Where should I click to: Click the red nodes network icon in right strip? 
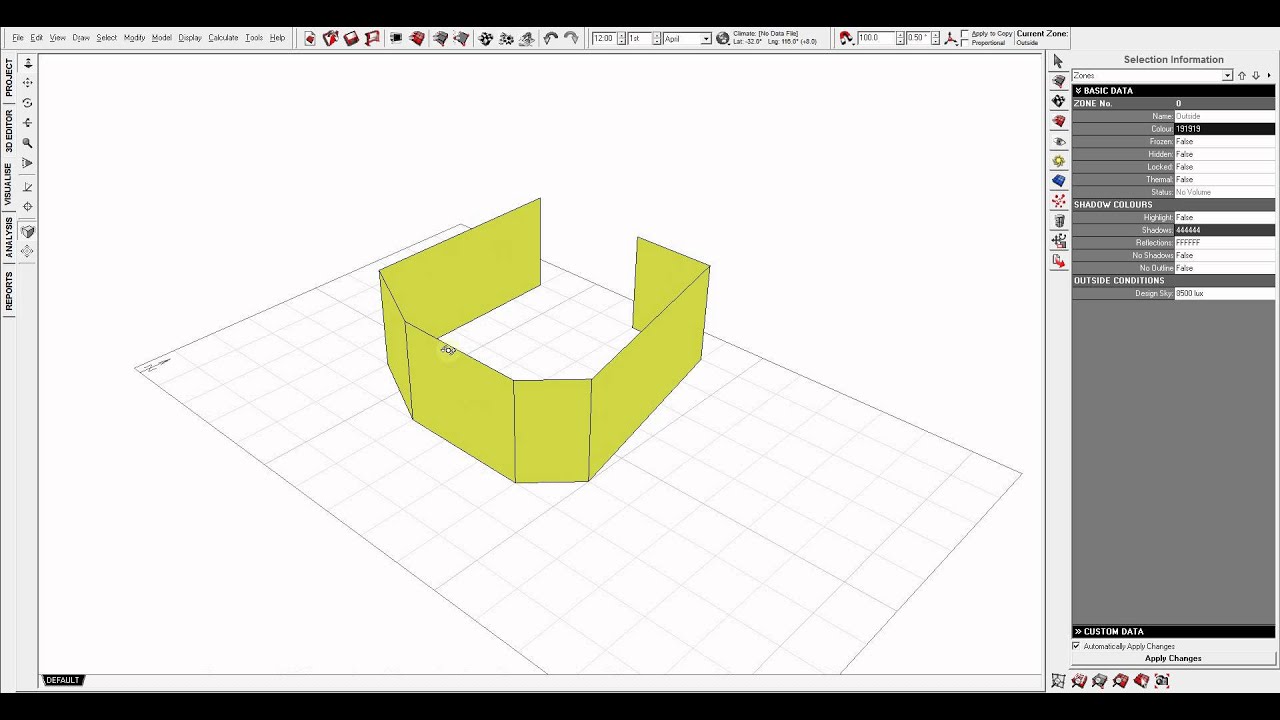[1059, 201]
